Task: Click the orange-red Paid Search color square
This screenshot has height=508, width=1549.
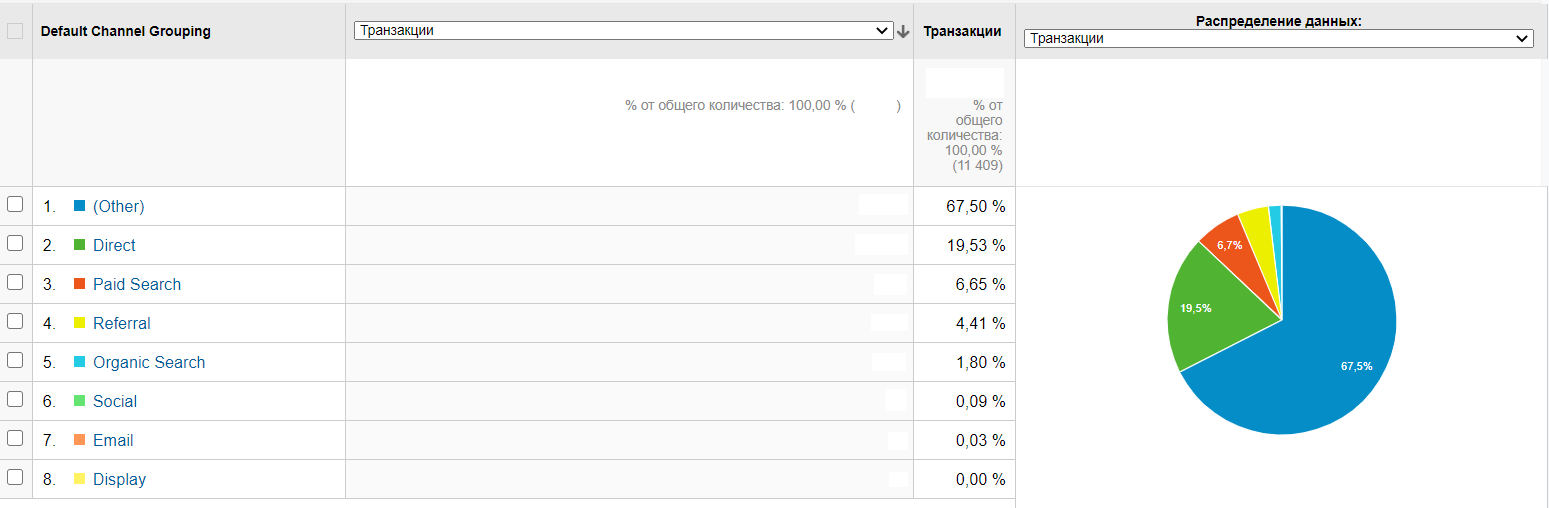Action: tap(80, 284)
